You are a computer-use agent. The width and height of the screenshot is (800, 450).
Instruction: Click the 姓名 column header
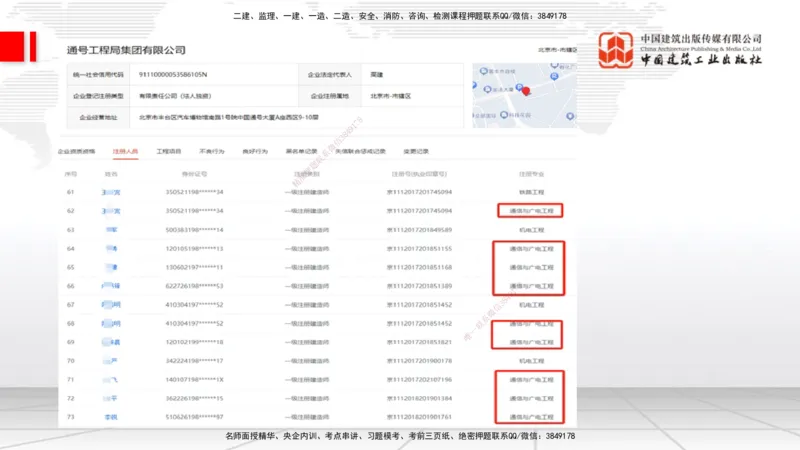point(111,174)
